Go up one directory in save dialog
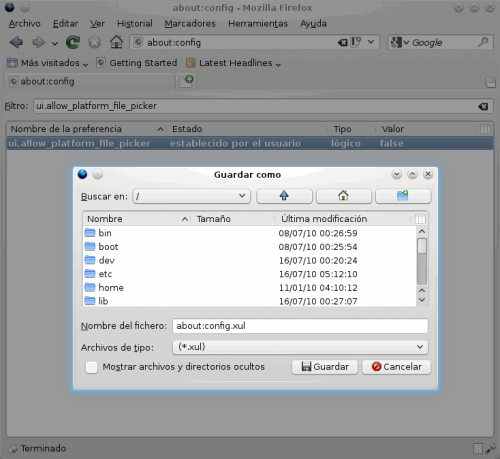 point(284,196)
